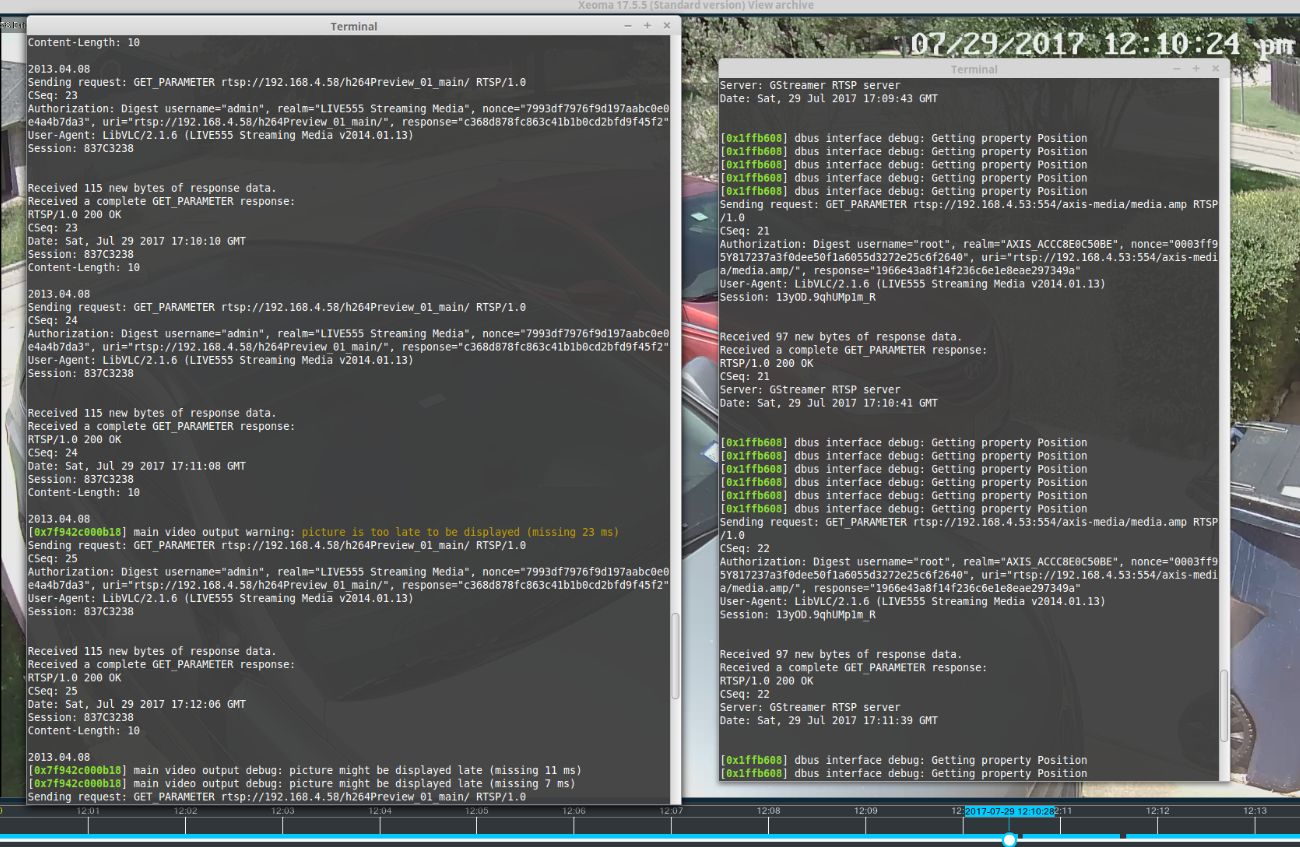This screenshot has width=1300, height=847.
Task: Click the Xeoma View archive title bar
Action: click(x=695, y=5)
